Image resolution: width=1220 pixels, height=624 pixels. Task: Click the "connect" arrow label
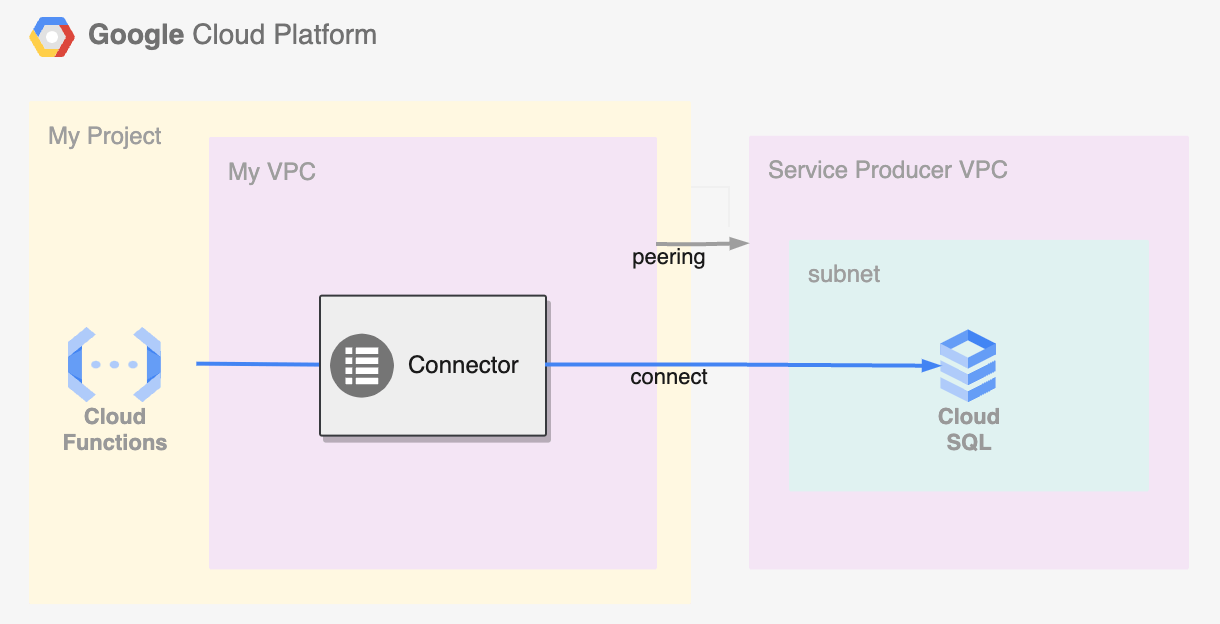coord(669,377)
